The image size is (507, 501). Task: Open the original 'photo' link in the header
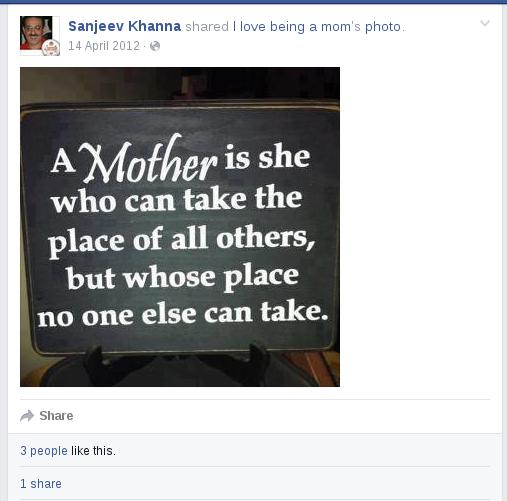click(x=383, y=27)
